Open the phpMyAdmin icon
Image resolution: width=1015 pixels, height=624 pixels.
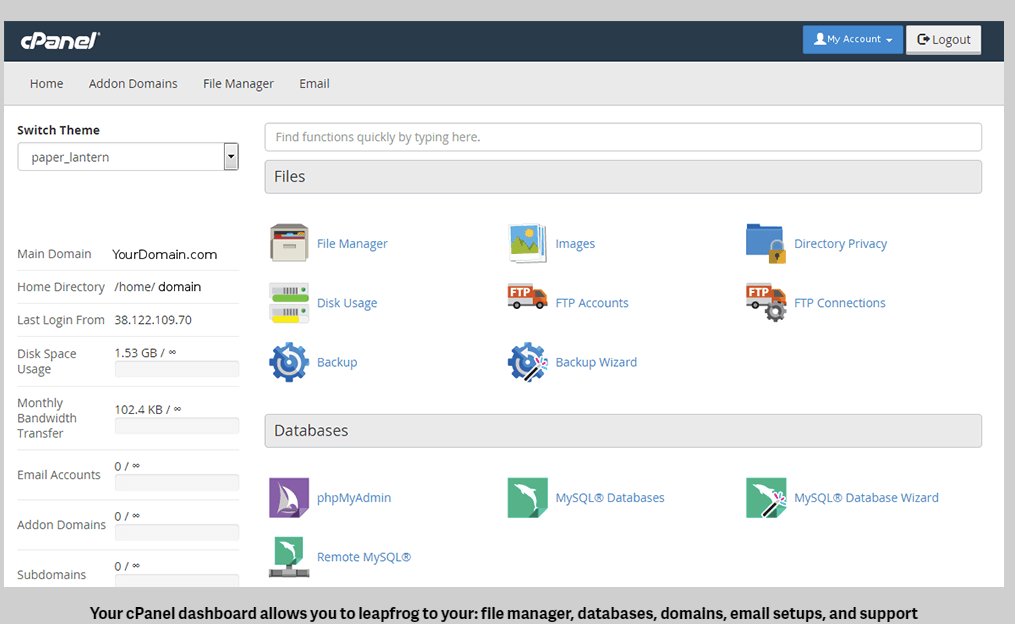(289, 497)
